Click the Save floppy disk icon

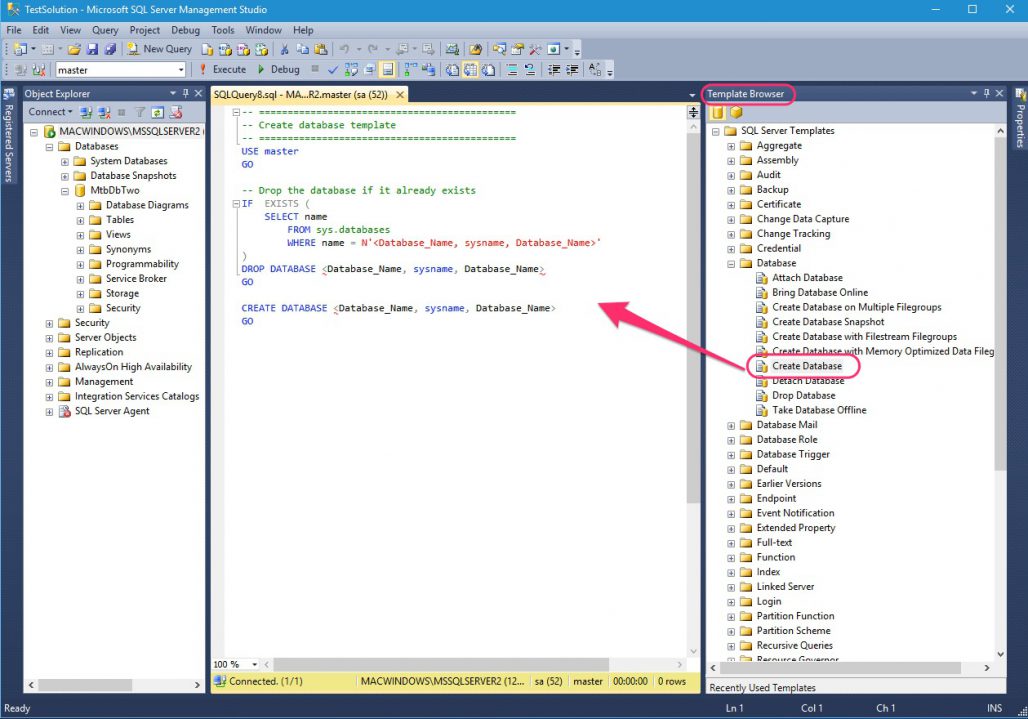tap(92, 49)
